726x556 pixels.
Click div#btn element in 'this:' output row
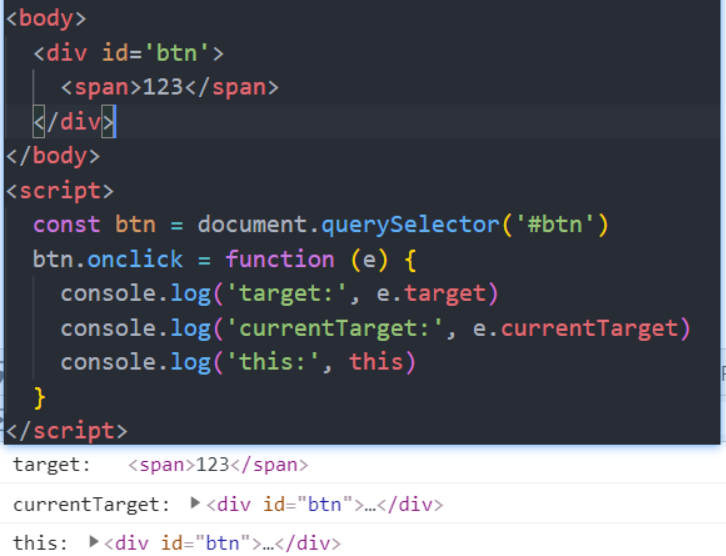(x=222, y=543)
